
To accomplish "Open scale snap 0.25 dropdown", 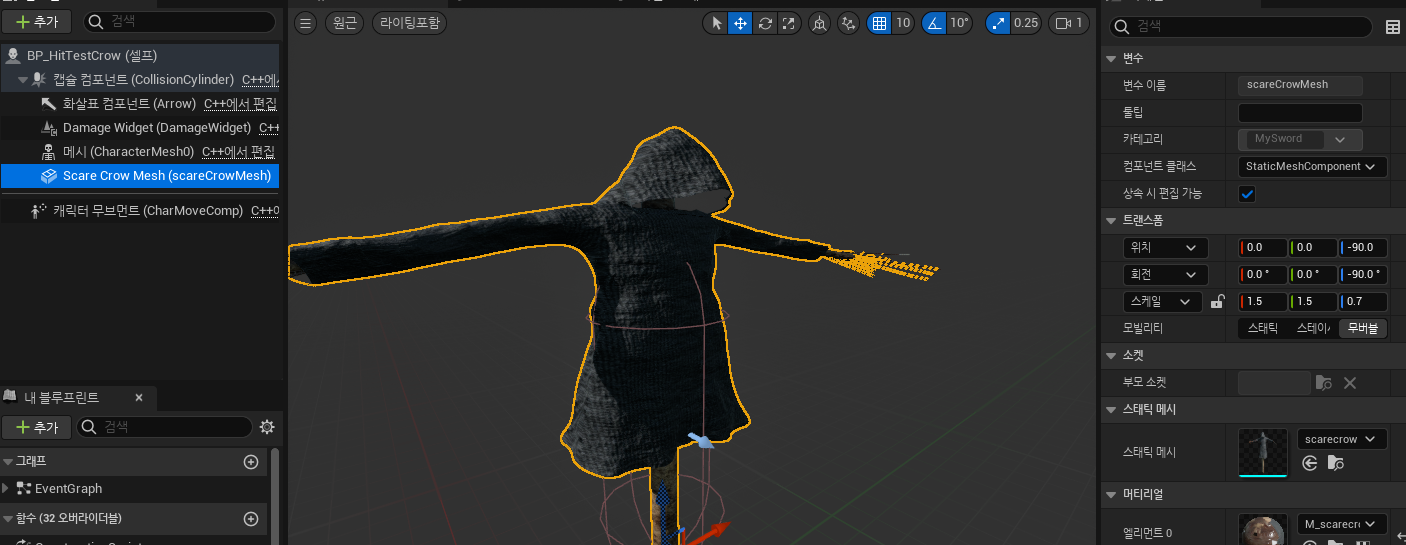I will click(1026, 23).
